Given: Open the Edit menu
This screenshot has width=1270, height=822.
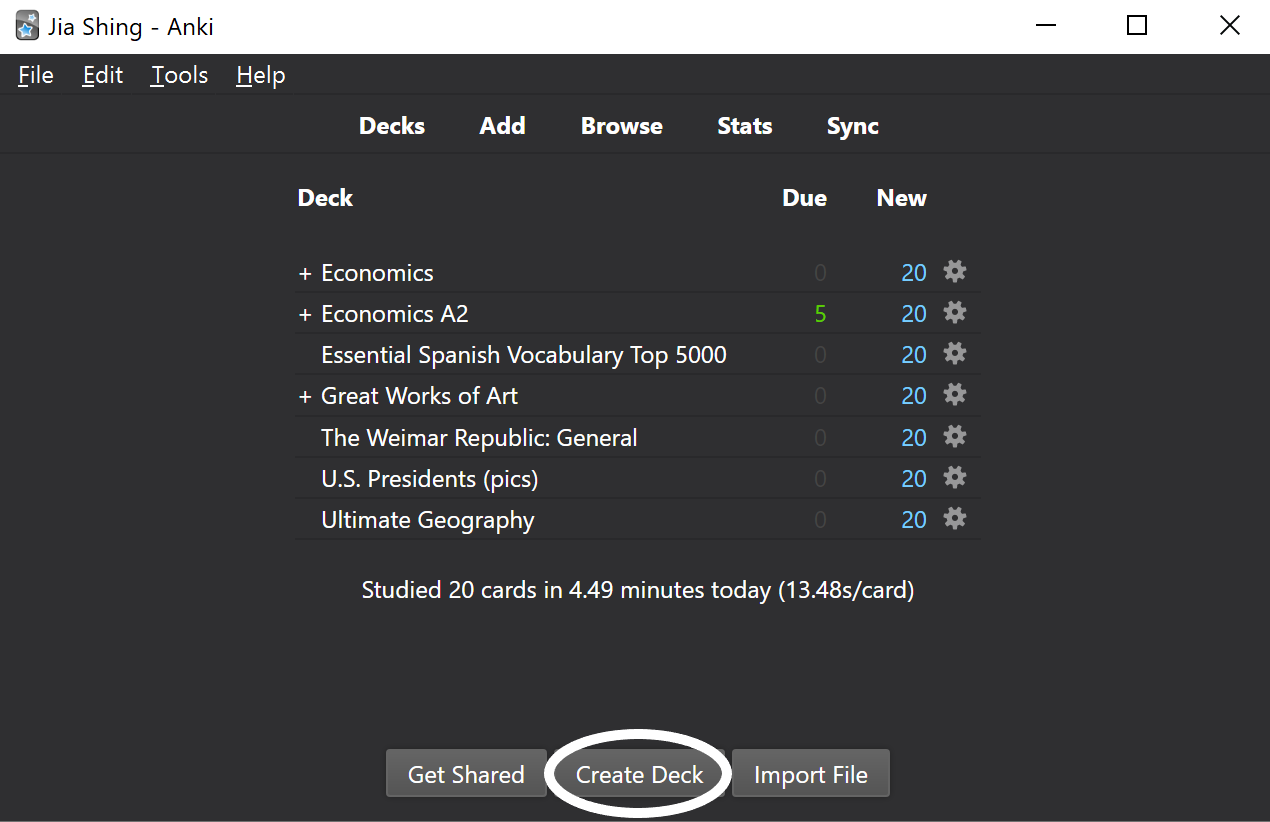Looking at the screenshot, I should 103,75.
